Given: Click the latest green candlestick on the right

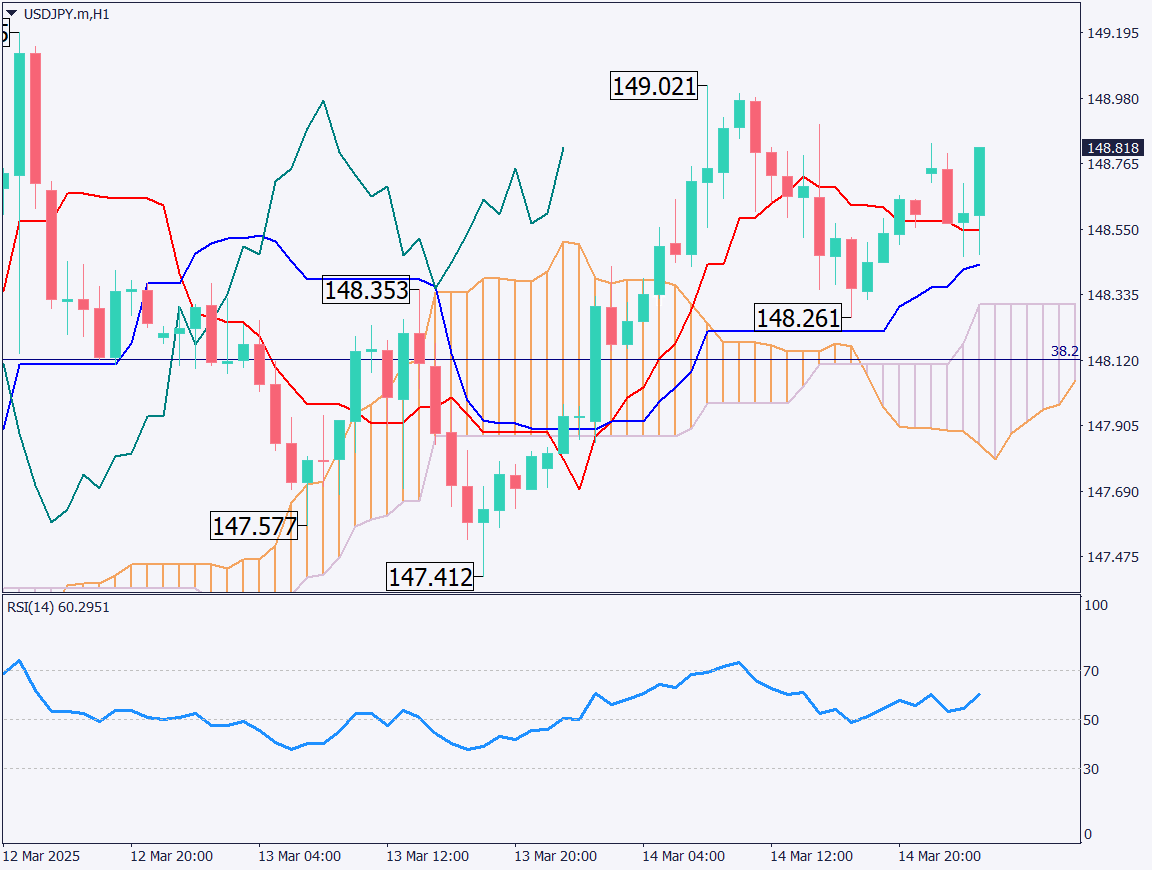Looking at the screenshot, I should 980,181.
